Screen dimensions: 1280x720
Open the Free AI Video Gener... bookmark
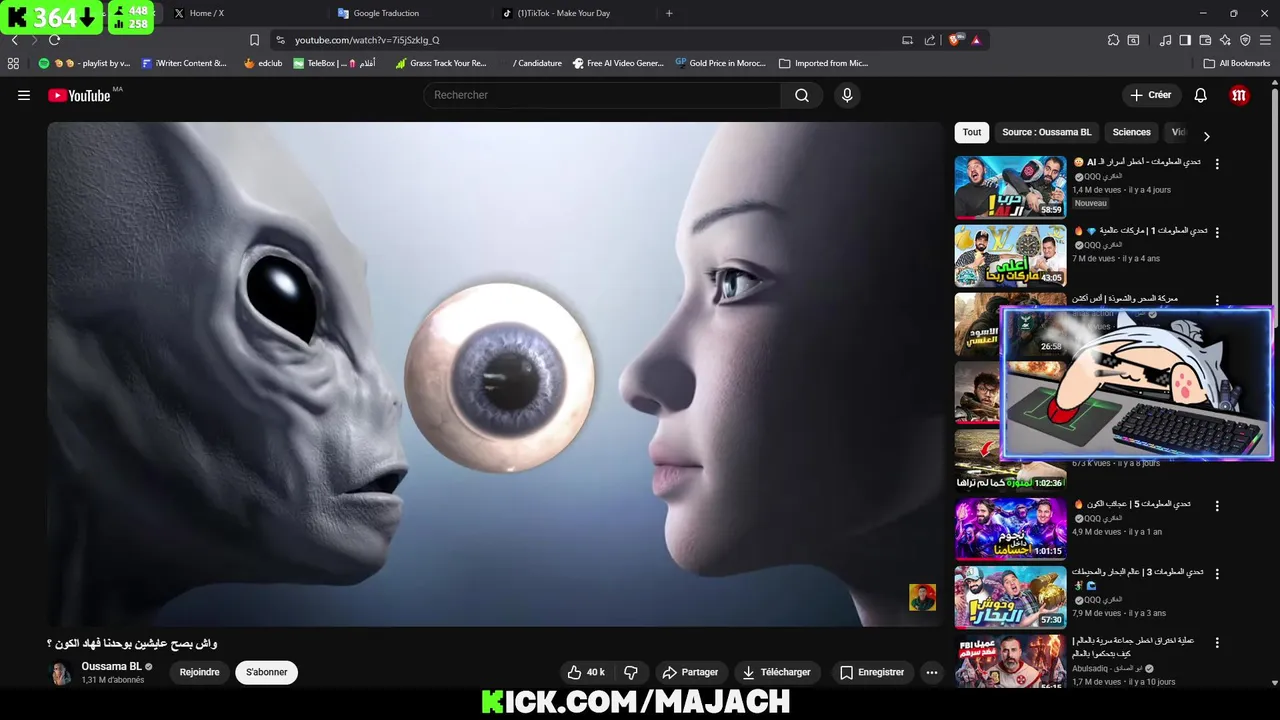click(618, 63)
